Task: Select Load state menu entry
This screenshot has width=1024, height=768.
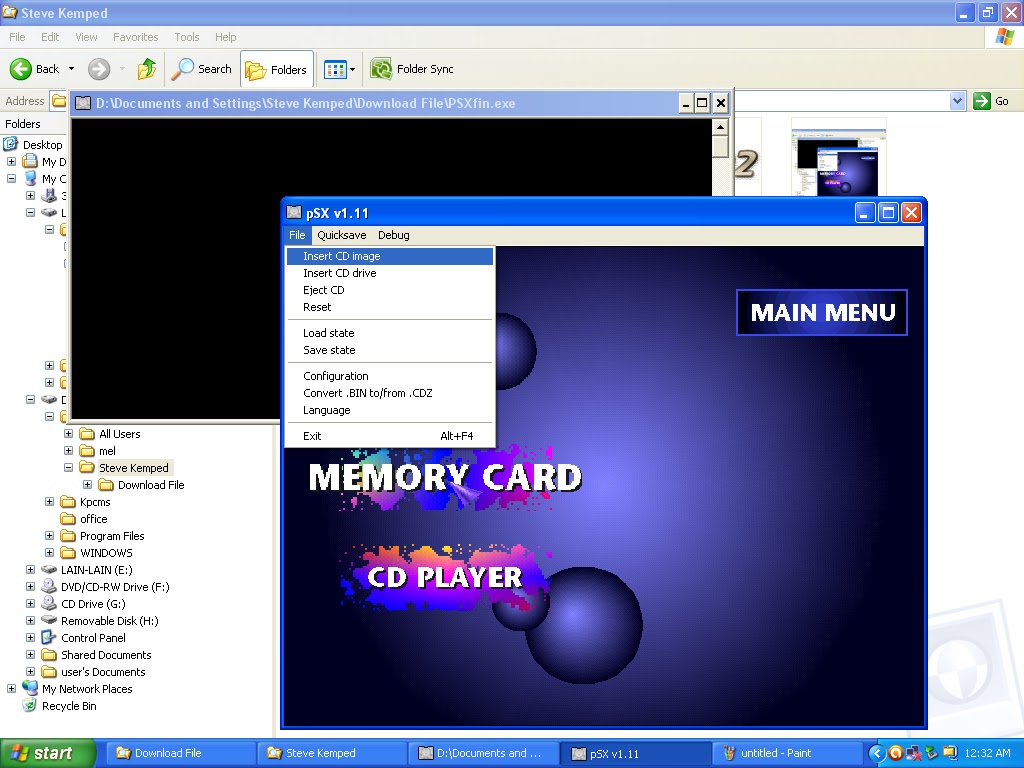Action: pos(389,333)
